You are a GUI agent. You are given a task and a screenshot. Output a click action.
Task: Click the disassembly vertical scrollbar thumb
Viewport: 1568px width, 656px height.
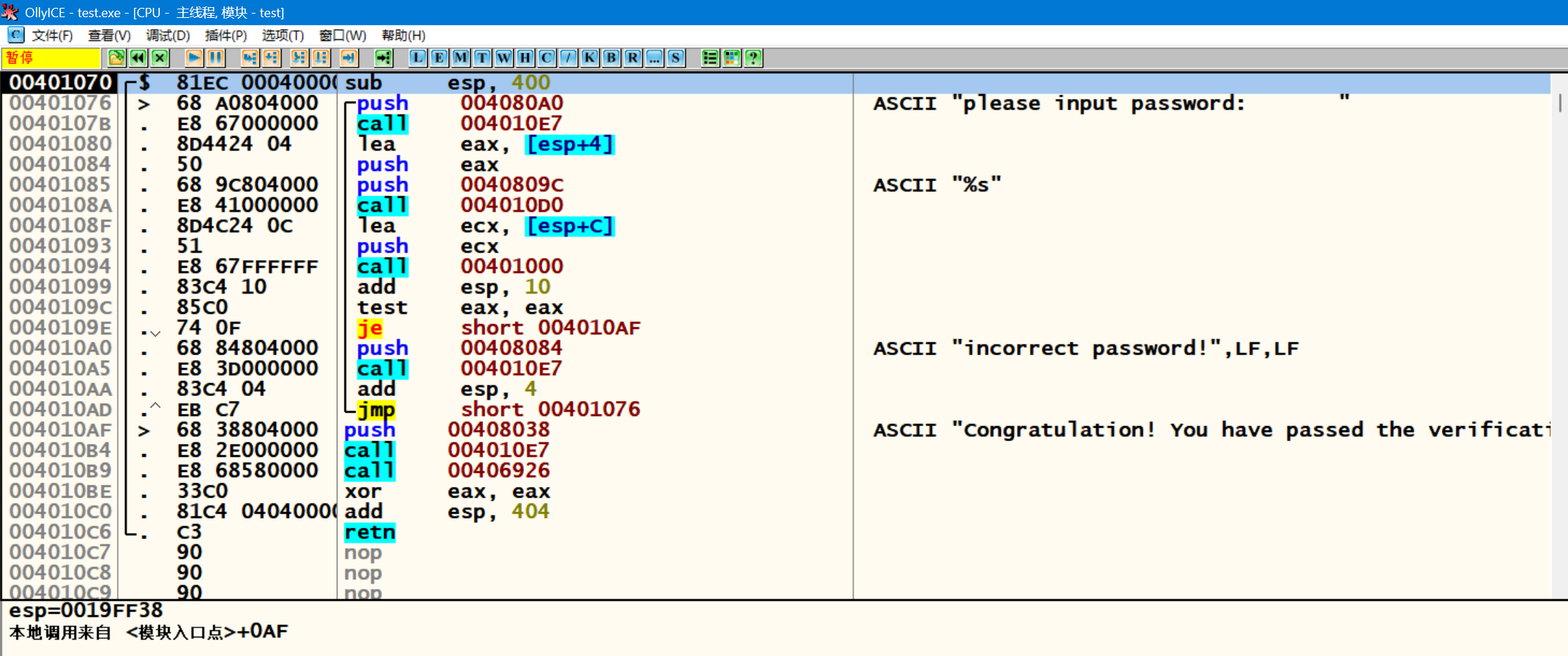click(x=1560, y=103)
